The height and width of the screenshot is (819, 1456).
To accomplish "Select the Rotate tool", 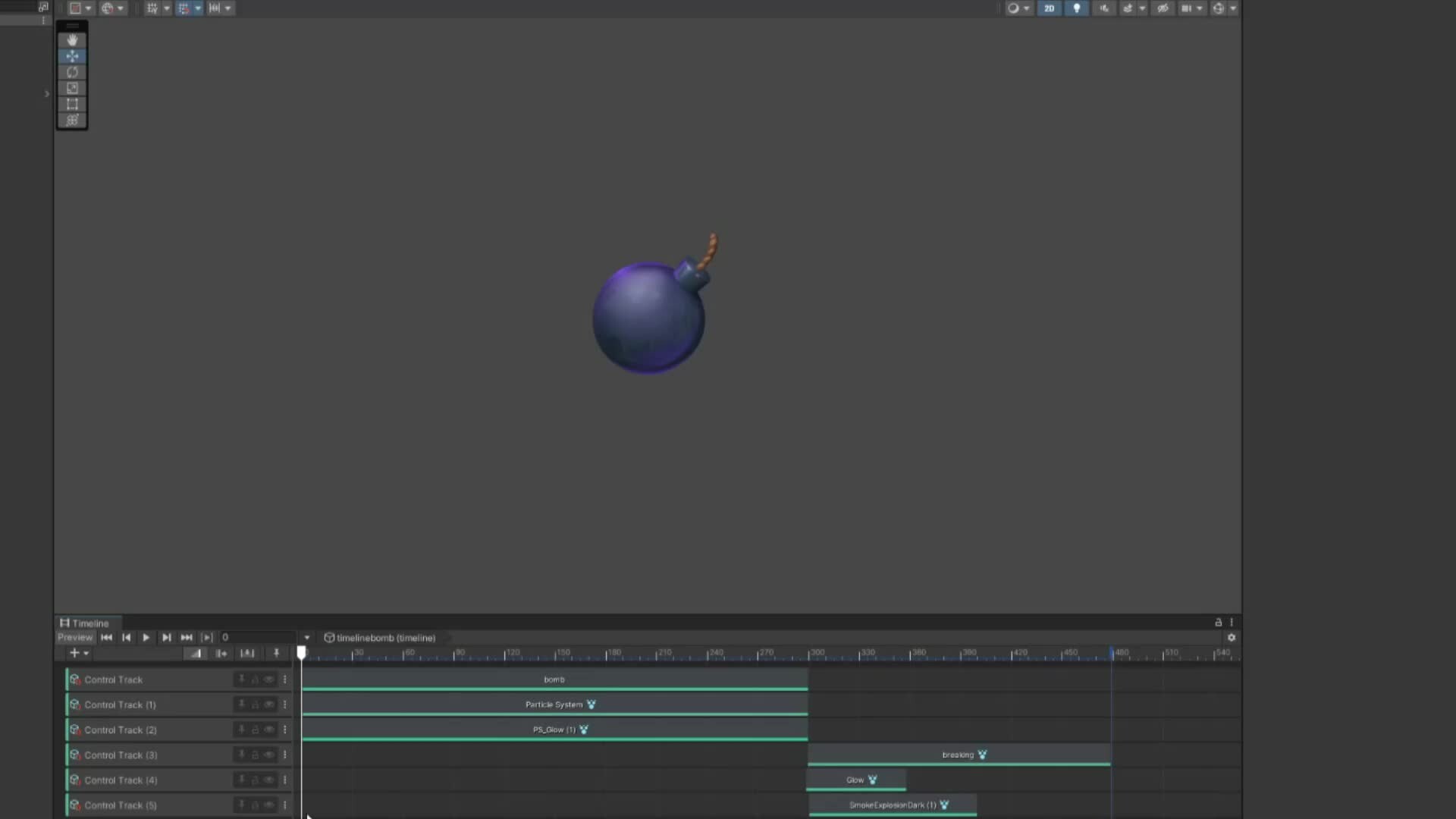I will [72, 72].
